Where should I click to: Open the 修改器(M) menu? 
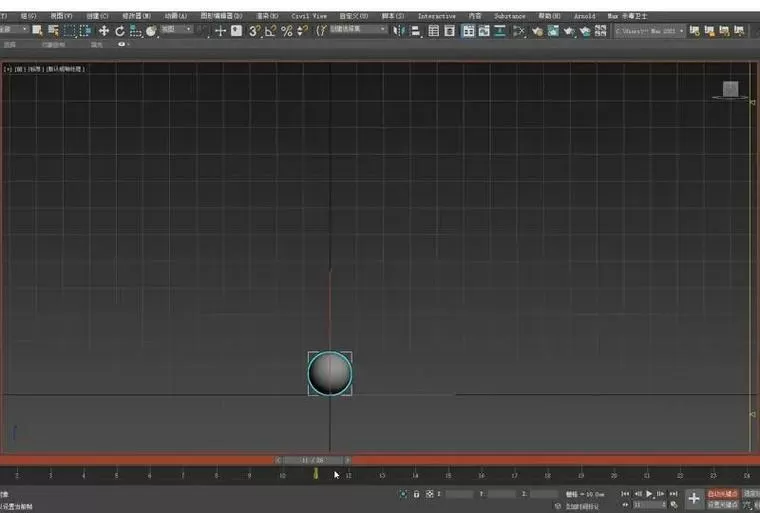pyautogui.click(x=136, y=16)
